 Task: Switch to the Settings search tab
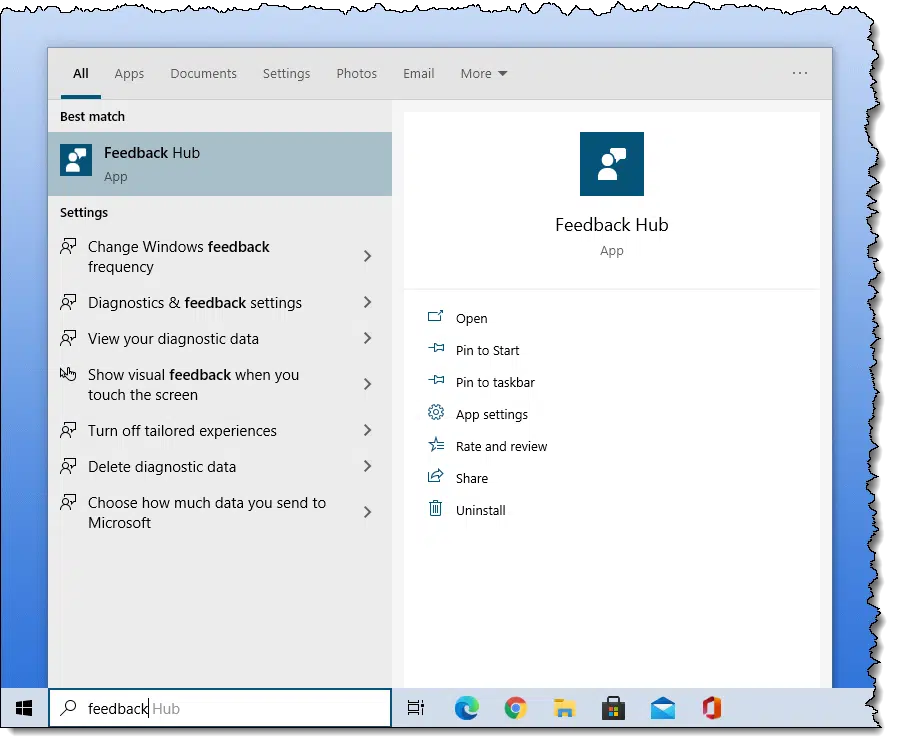(x=286, y=73)
